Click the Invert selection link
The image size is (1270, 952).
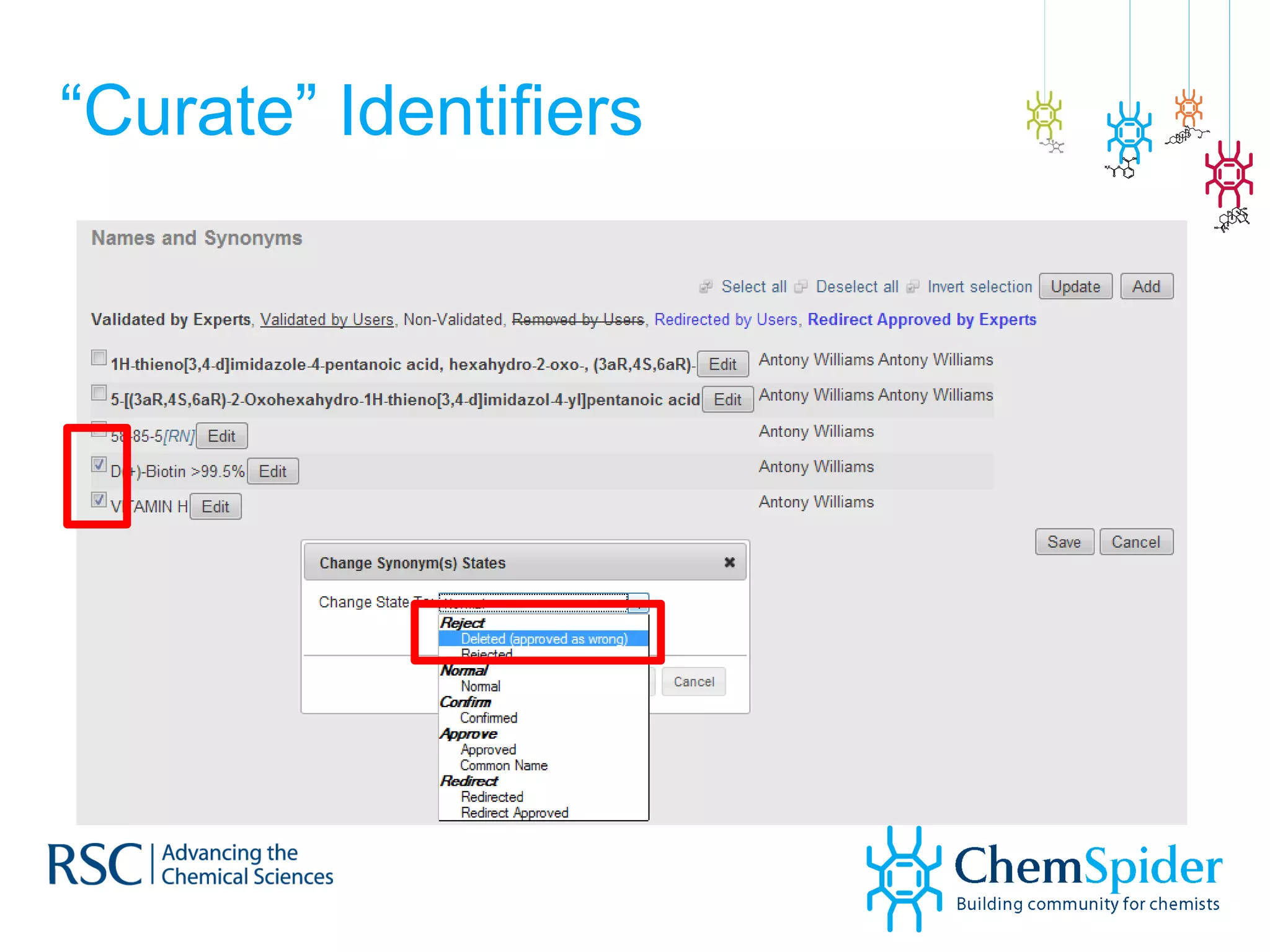click(x=980, y=286)
